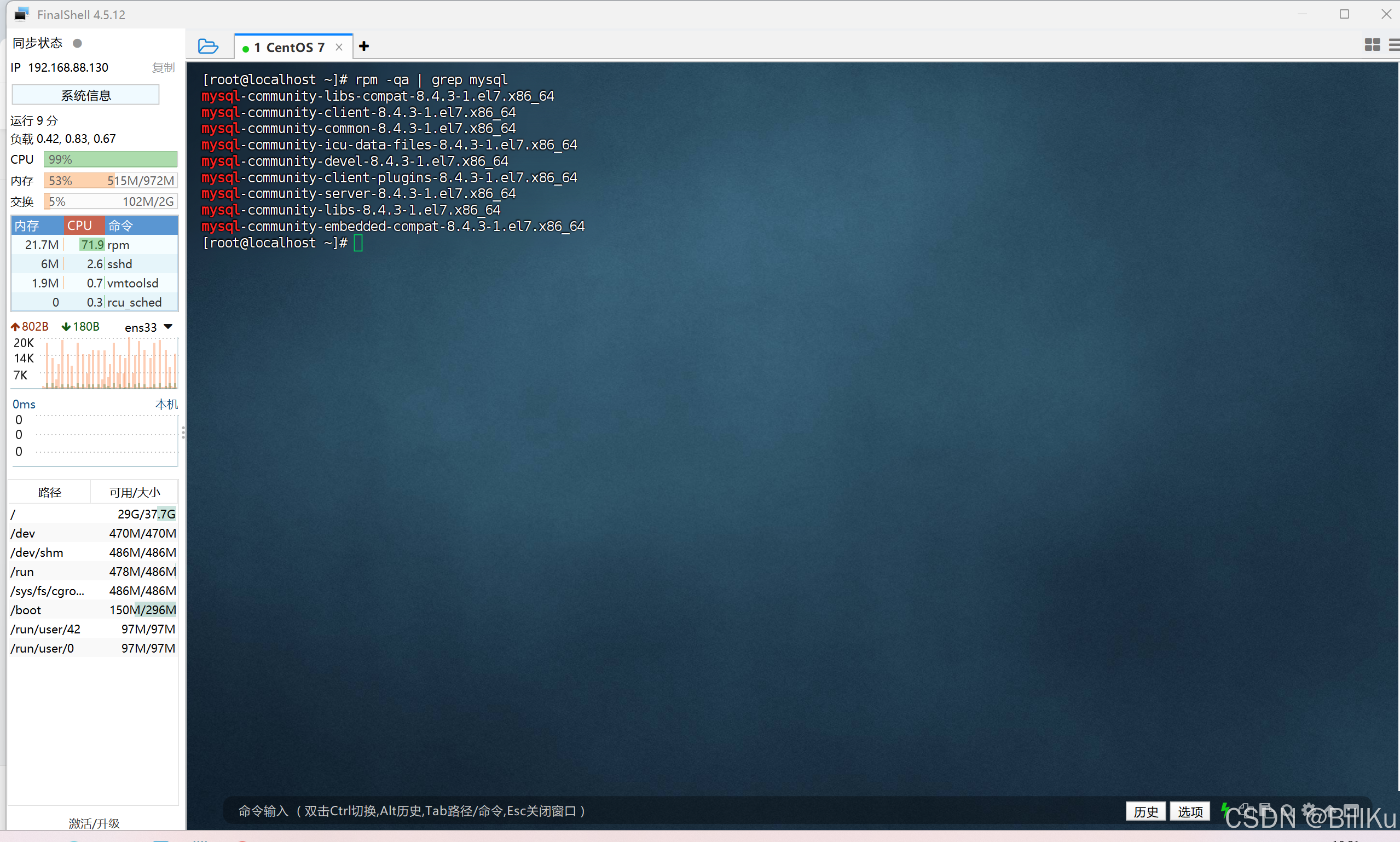Open the 历史 history button
This screenshot has width=1400, height=842.
(1146, 811)
